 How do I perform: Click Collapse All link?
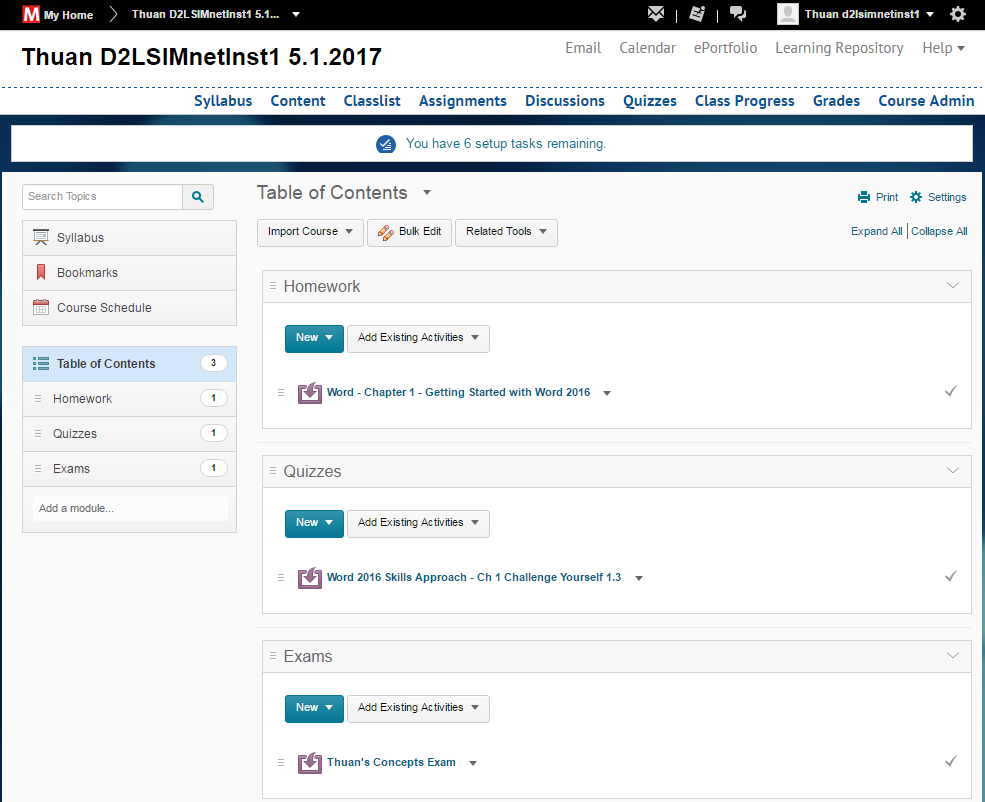(x=939, y=231)
